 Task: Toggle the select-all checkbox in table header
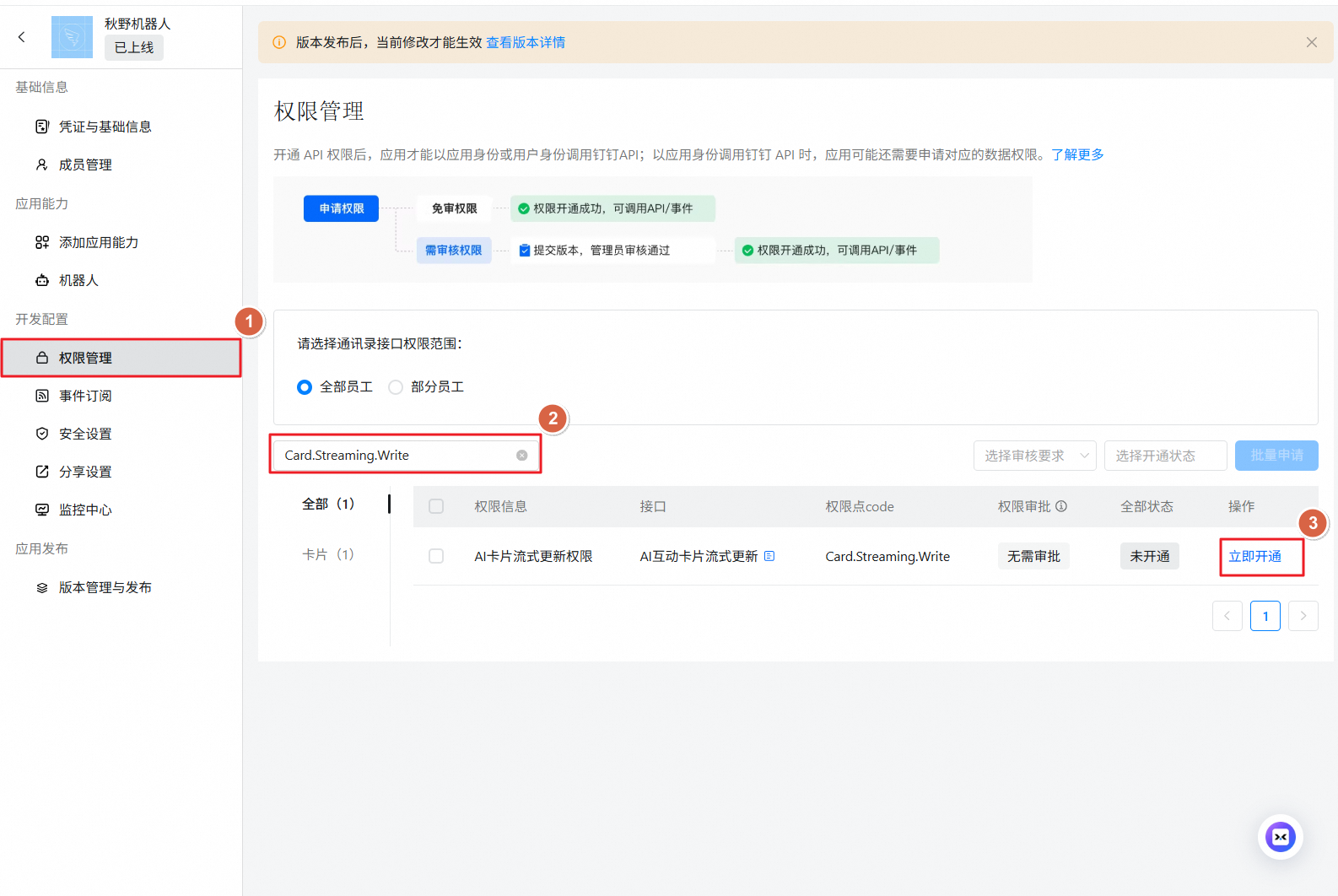tap(436, 506)
